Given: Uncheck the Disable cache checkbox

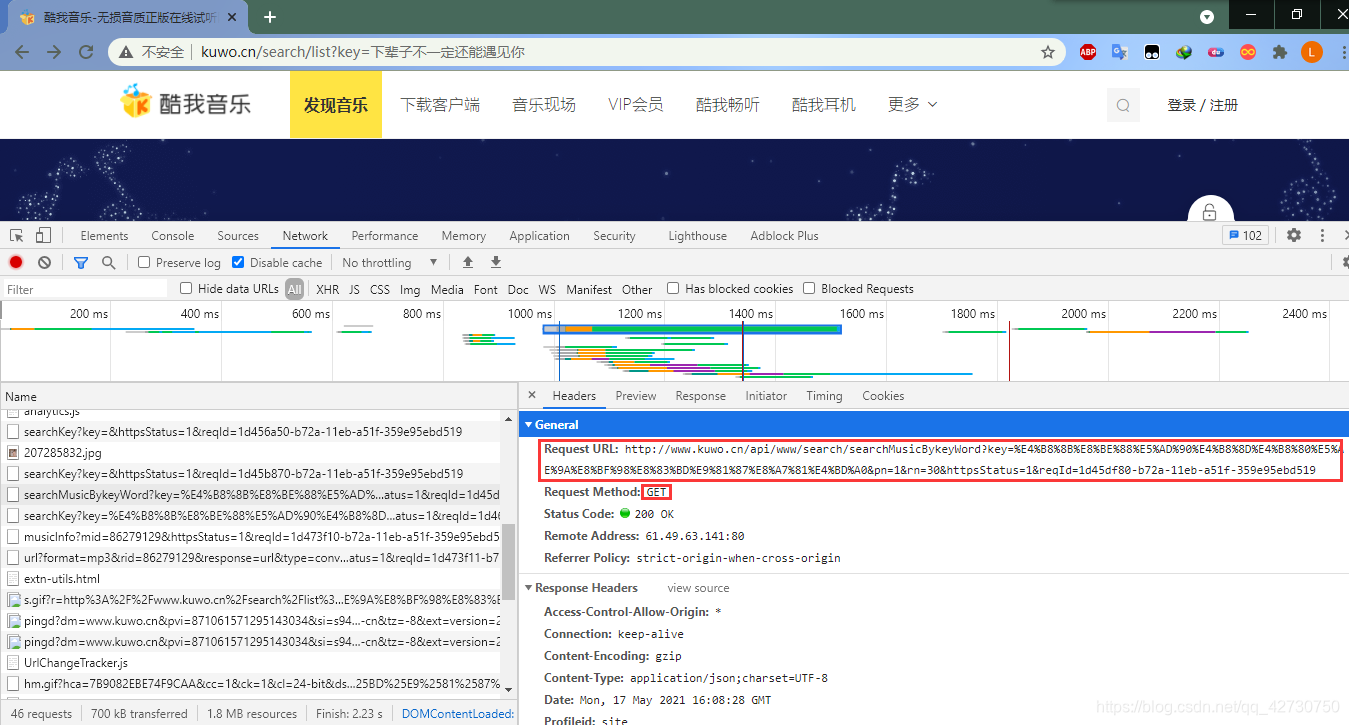Looking at the screenshot, I should point(238,262).
